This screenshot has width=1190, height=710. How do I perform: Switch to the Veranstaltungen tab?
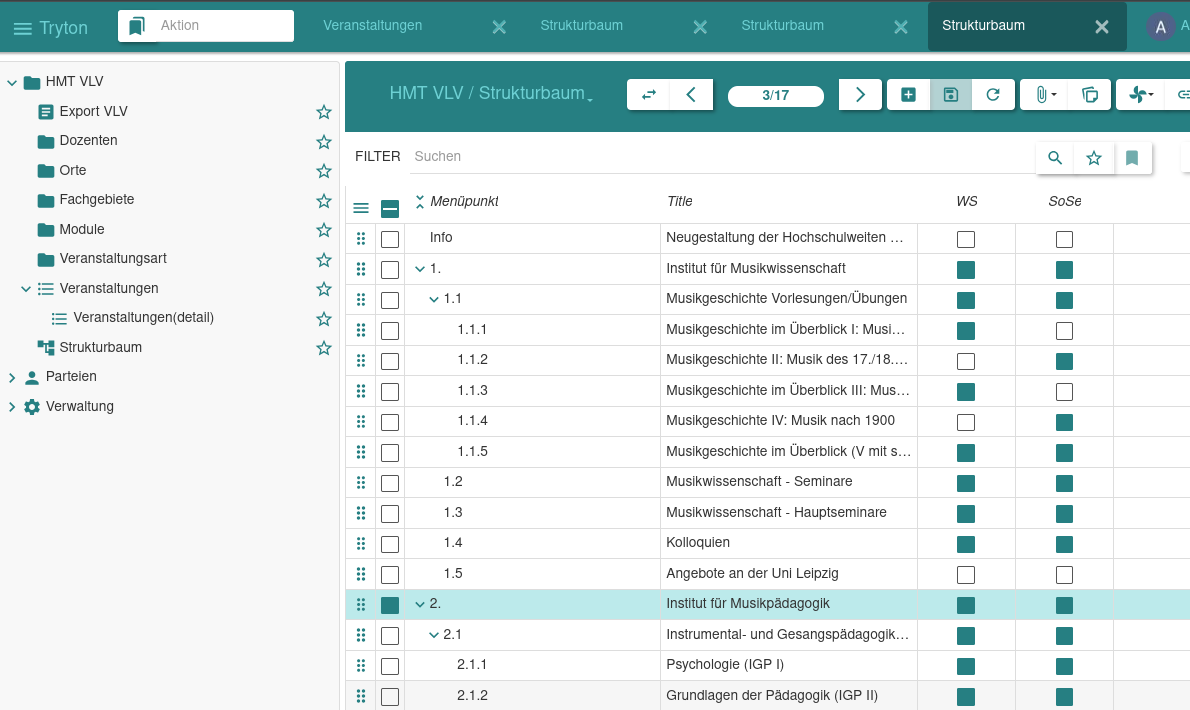click(x=372, y=26)
